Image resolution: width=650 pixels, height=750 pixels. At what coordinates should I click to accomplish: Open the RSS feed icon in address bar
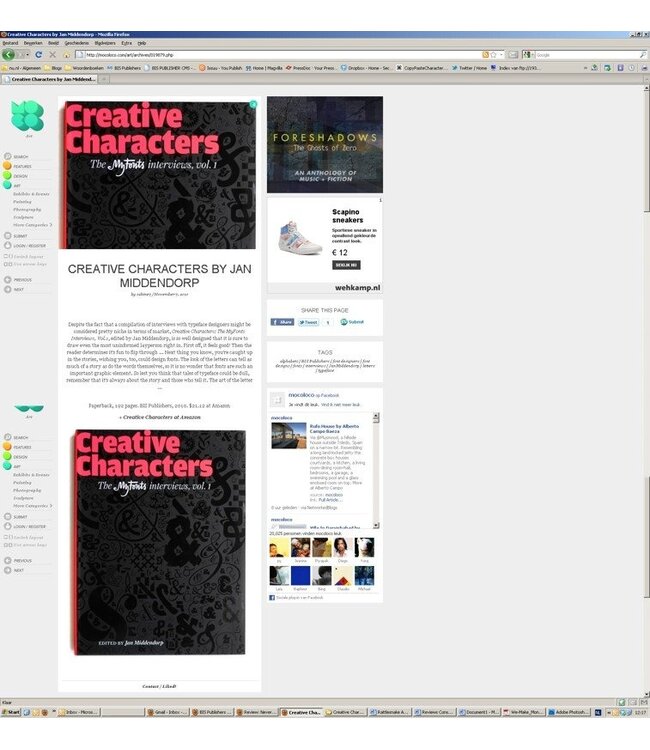coord(485,55)
